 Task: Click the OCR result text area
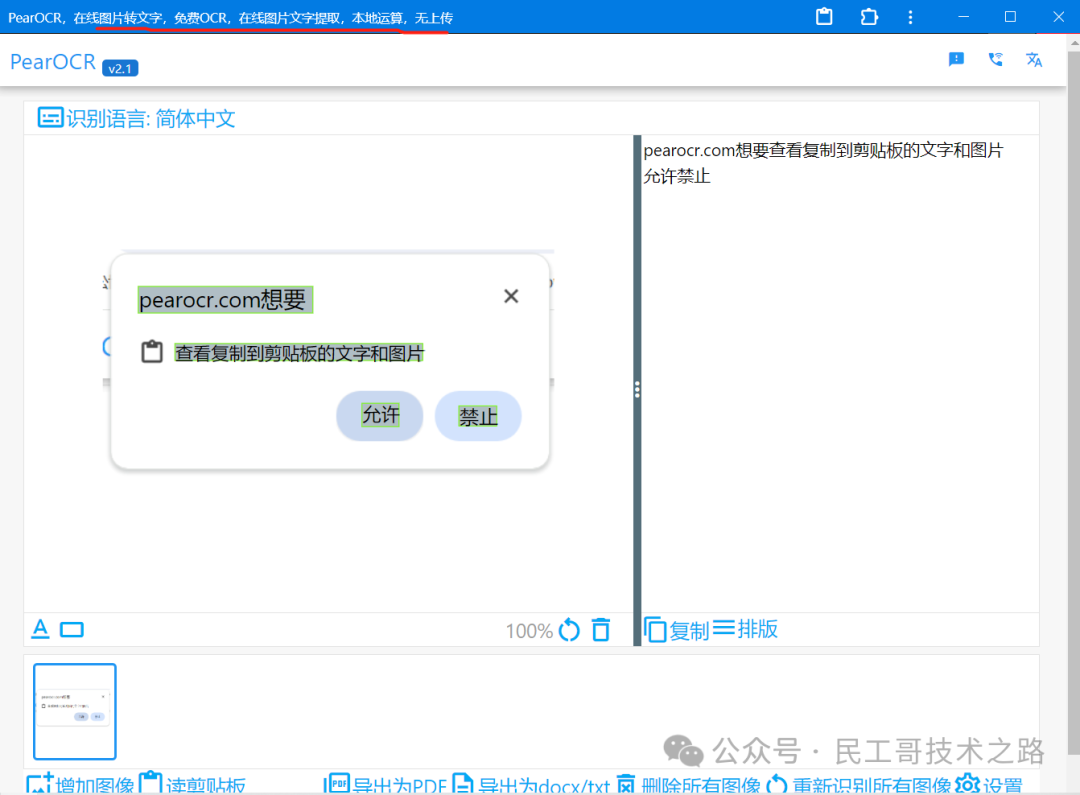pyautogui.click(x=840, y=373)
